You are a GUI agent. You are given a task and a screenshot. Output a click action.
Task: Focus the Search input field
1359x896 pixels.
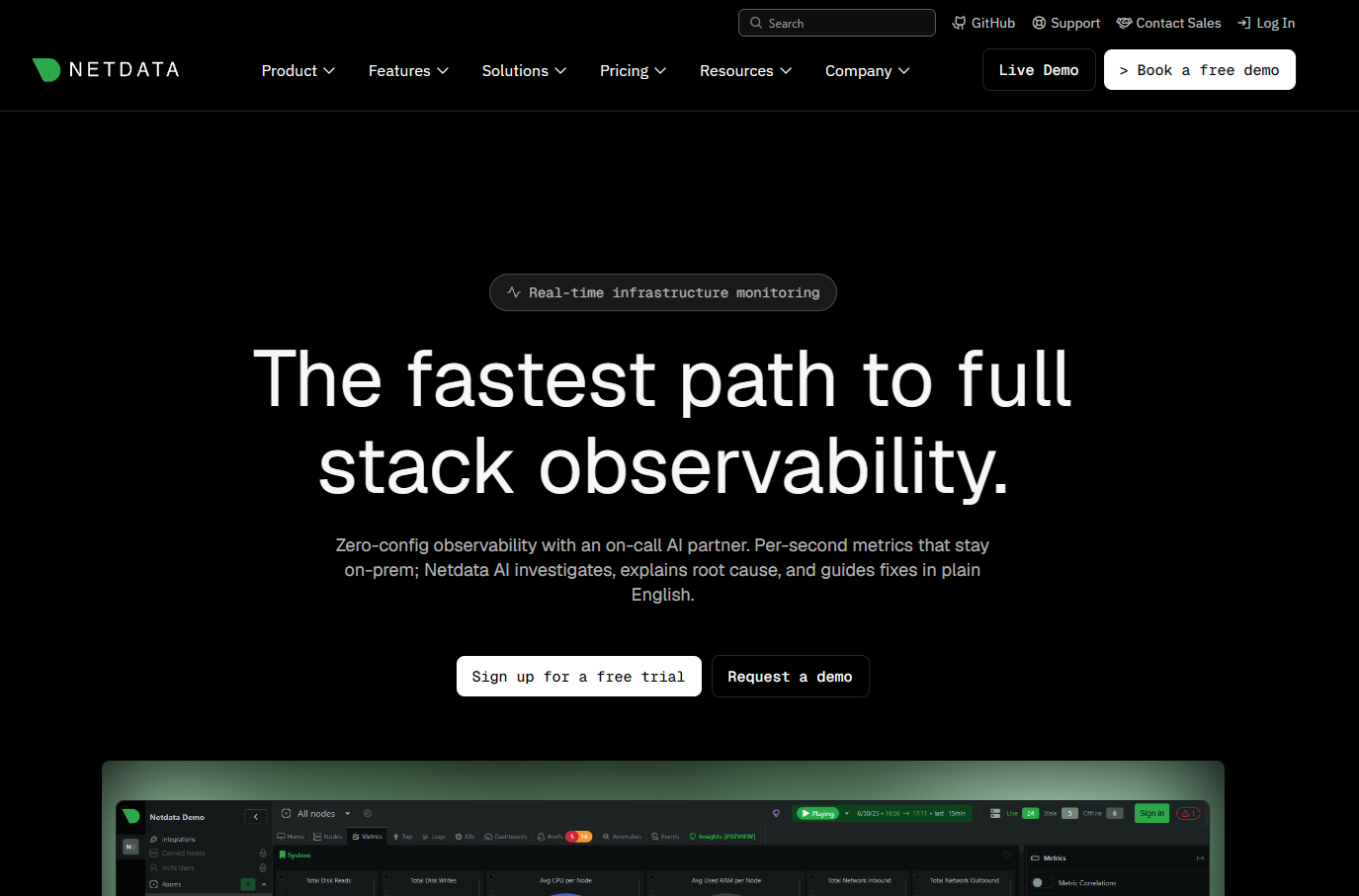click(x=836, y=23)
